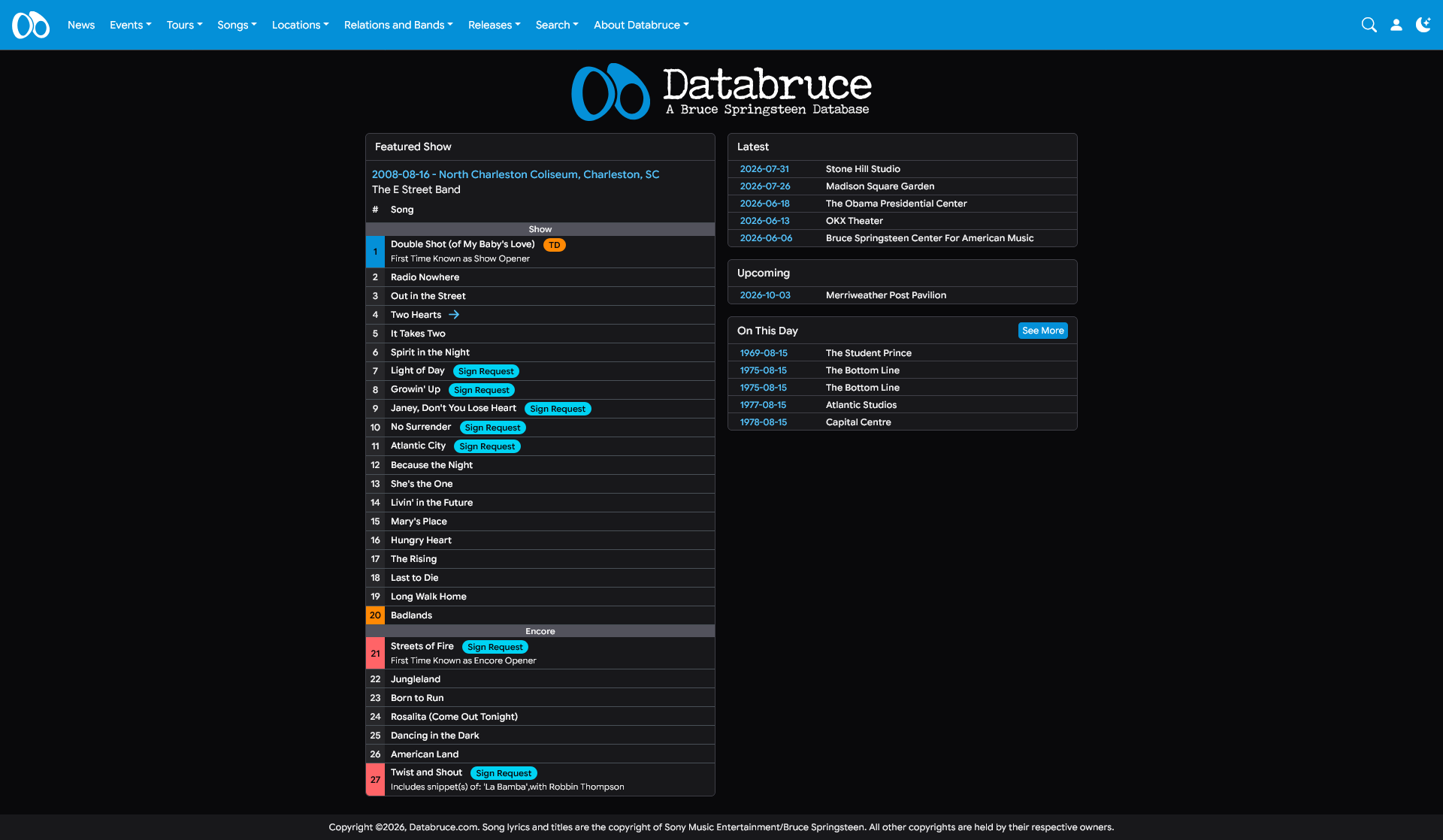Click Stone Hill Studio venue
This screenshot has width=1443, height=840.
coord(863,169)
